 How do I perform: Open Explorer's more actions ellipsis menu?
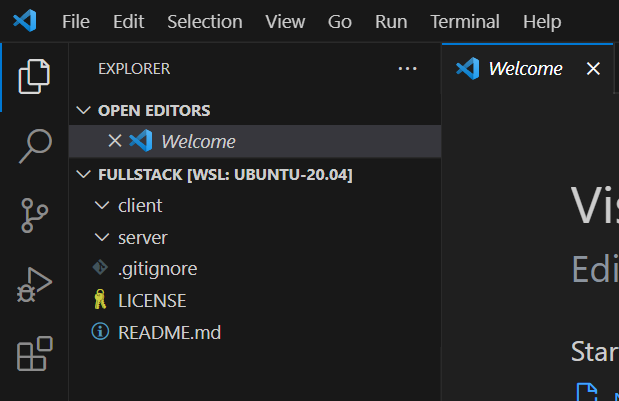407,69
